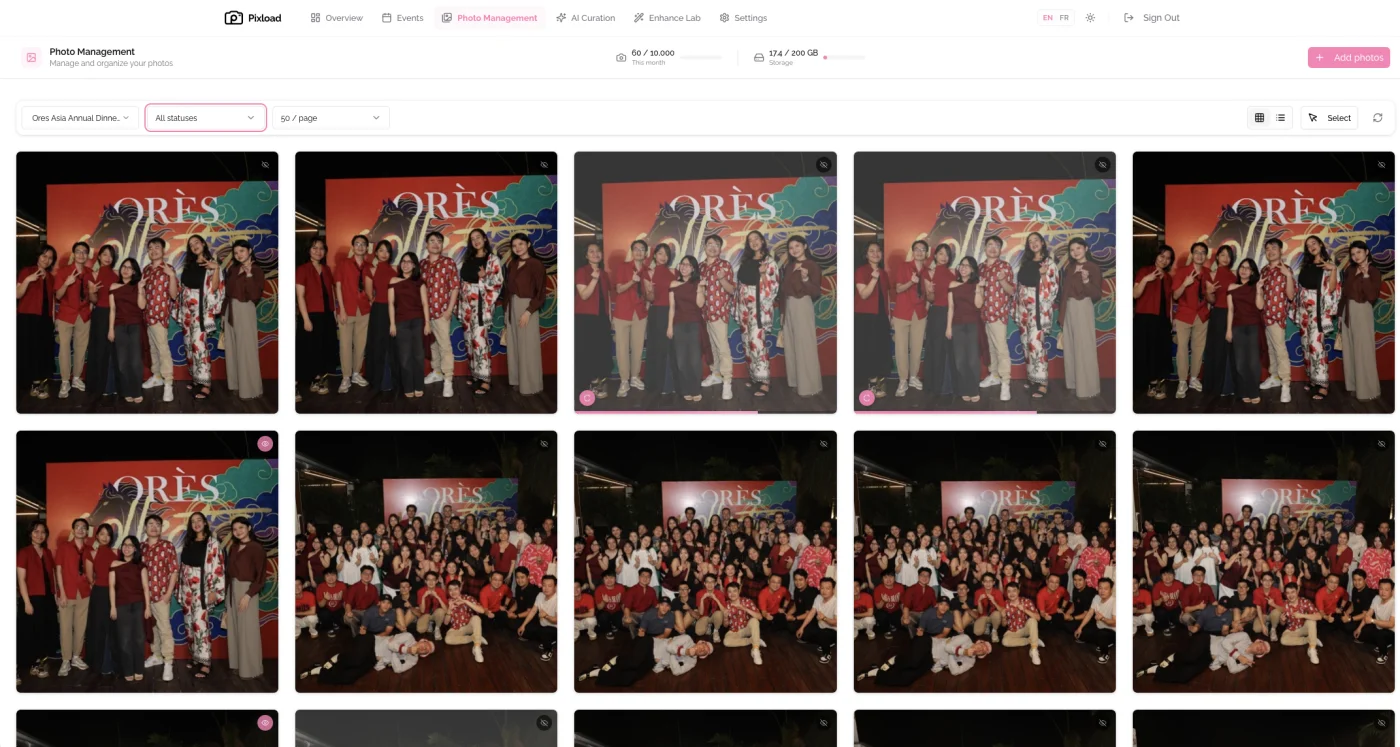Hide the first second-row photo via pink eye
Image resolution: width=1400 pixels, height=747 pixels.
(x=265, y=444)
